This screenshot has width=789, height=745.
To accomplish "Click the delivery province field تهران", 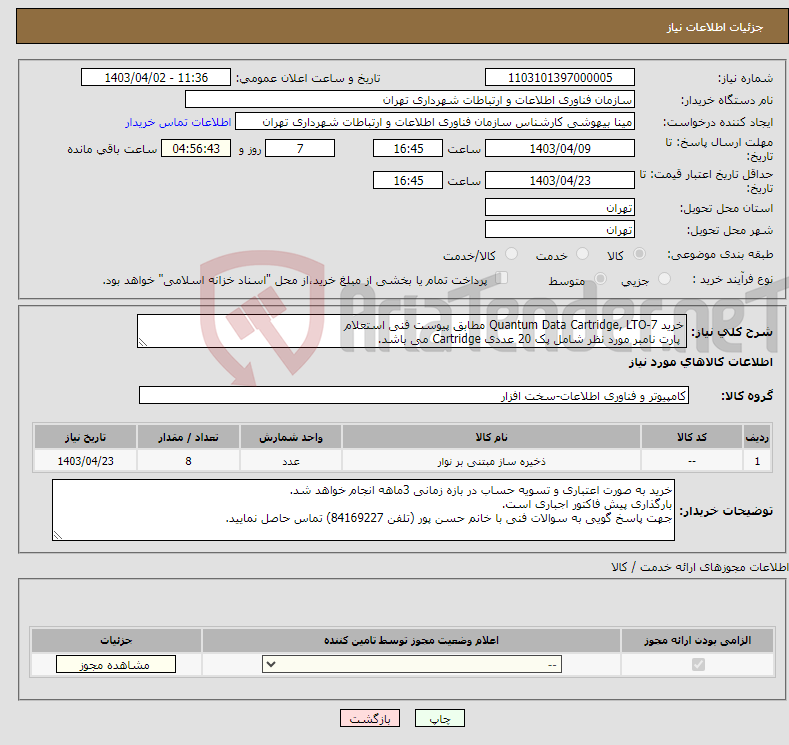I will pos(560,207).
